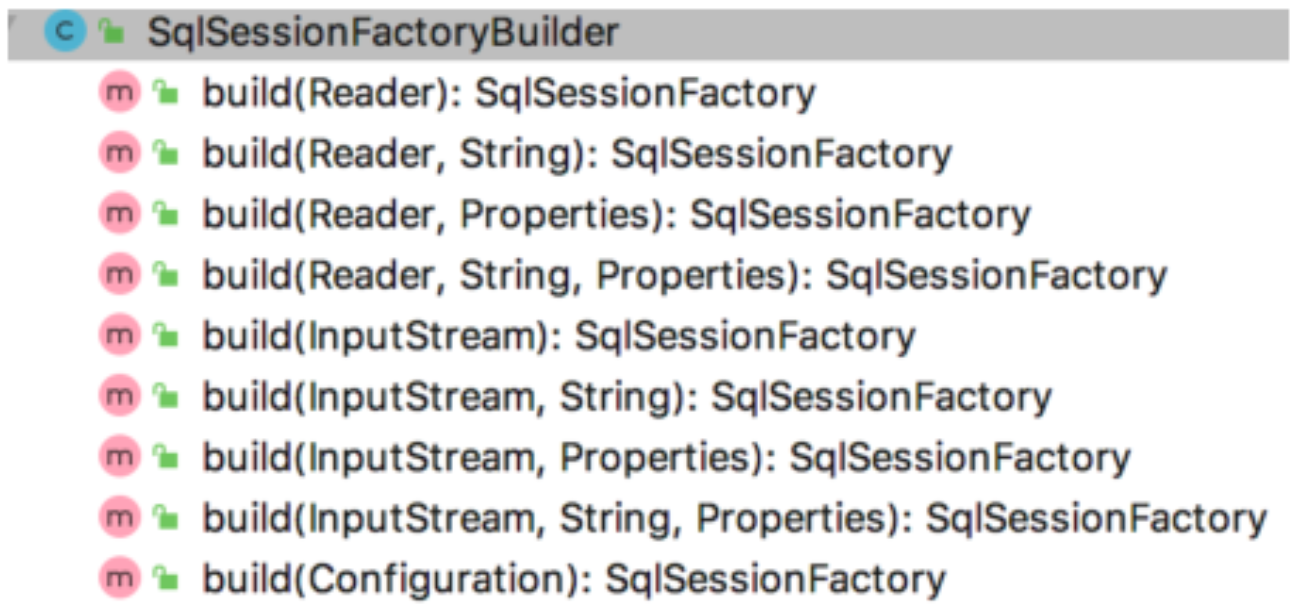Select the build(InputStream) method entry
This screenshot has height=614, width=1308.
coord(558,336)
